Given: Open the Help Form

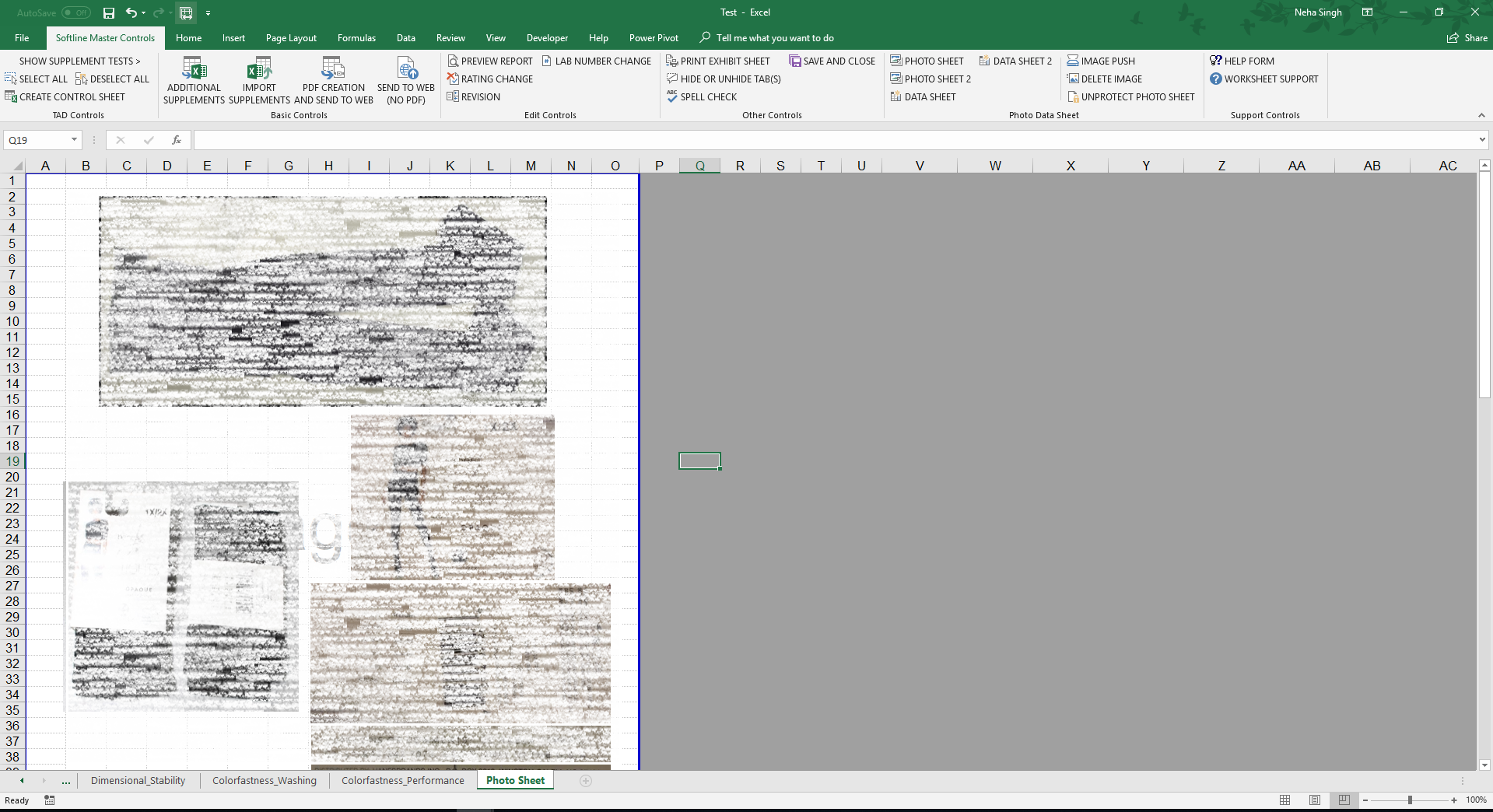Looking at the screenshot, I should tap(1242, 61).
